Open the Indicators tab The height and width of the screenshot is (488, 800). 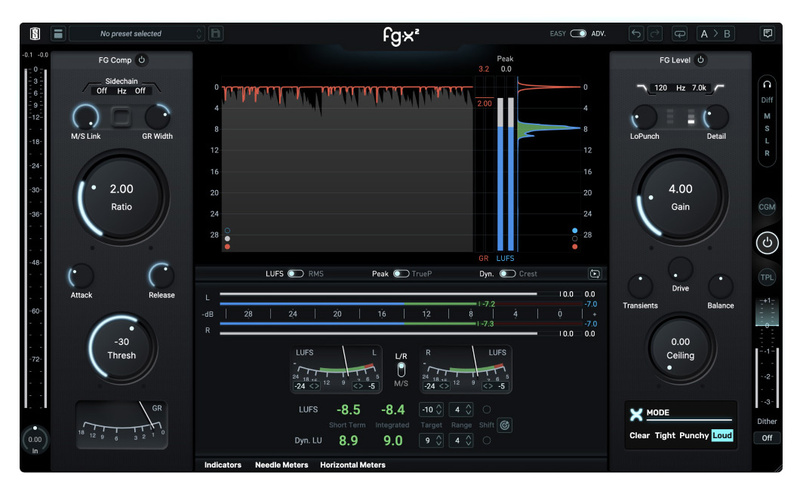[223, 465]
